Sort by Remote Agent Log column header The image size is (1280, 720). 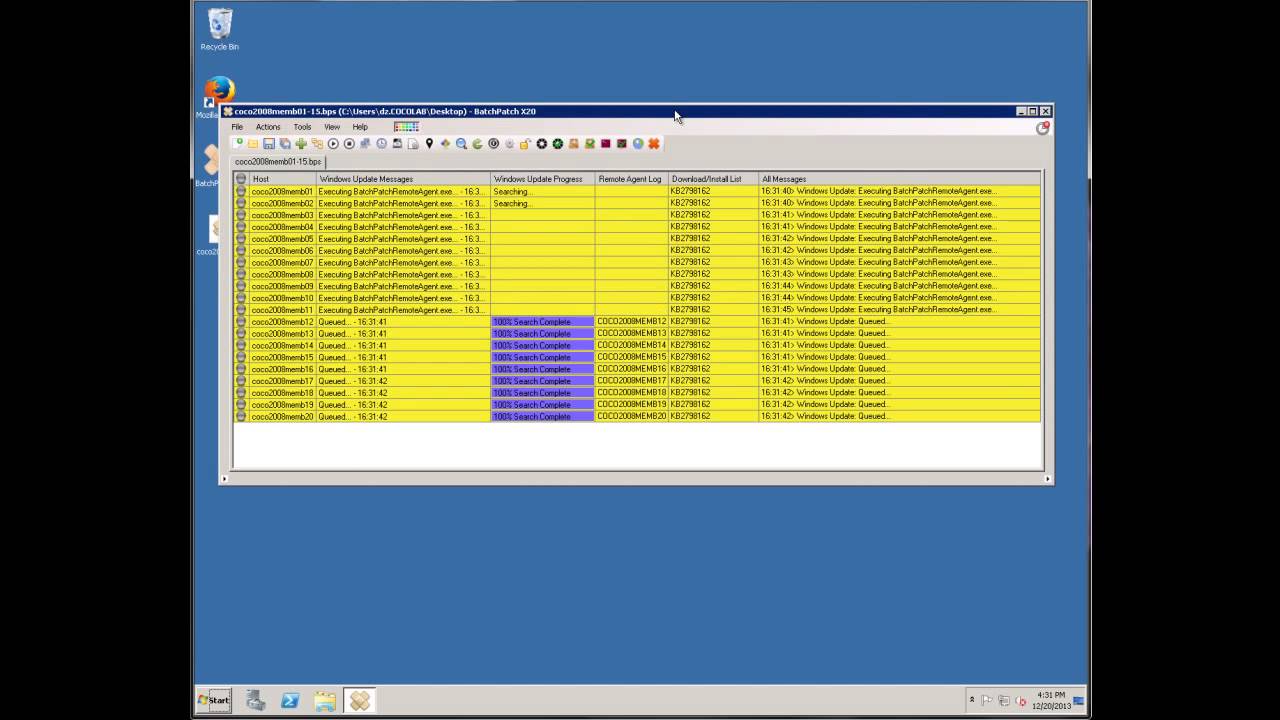632,179
